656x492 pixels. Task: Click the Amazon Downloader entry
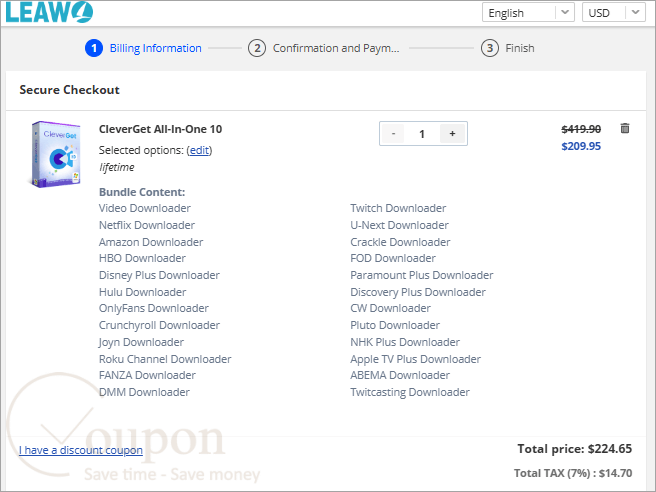pyautogui.click(x=151, y=242)
